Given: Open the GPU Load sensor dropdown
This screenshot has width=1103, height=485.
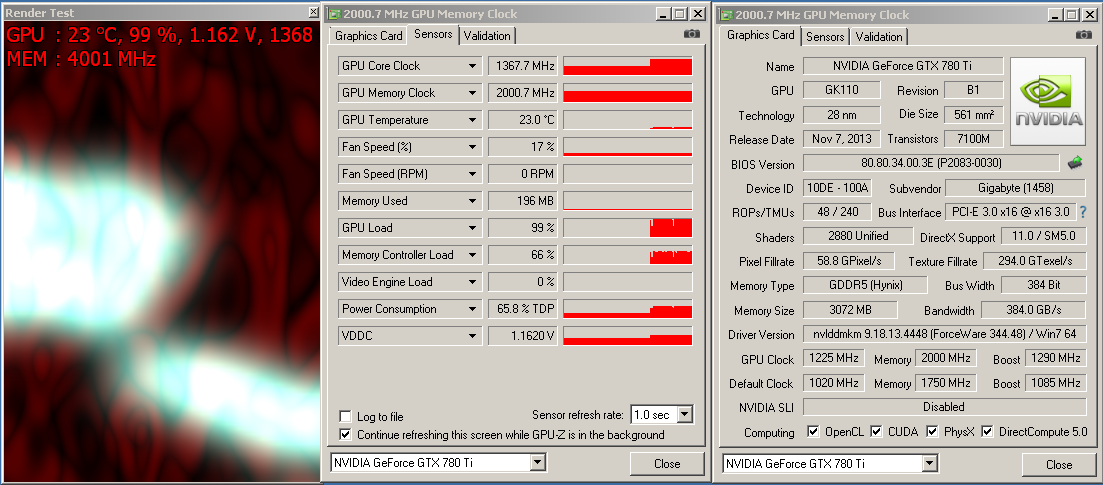Looking at the screenshot, I should tap(473, 228).
